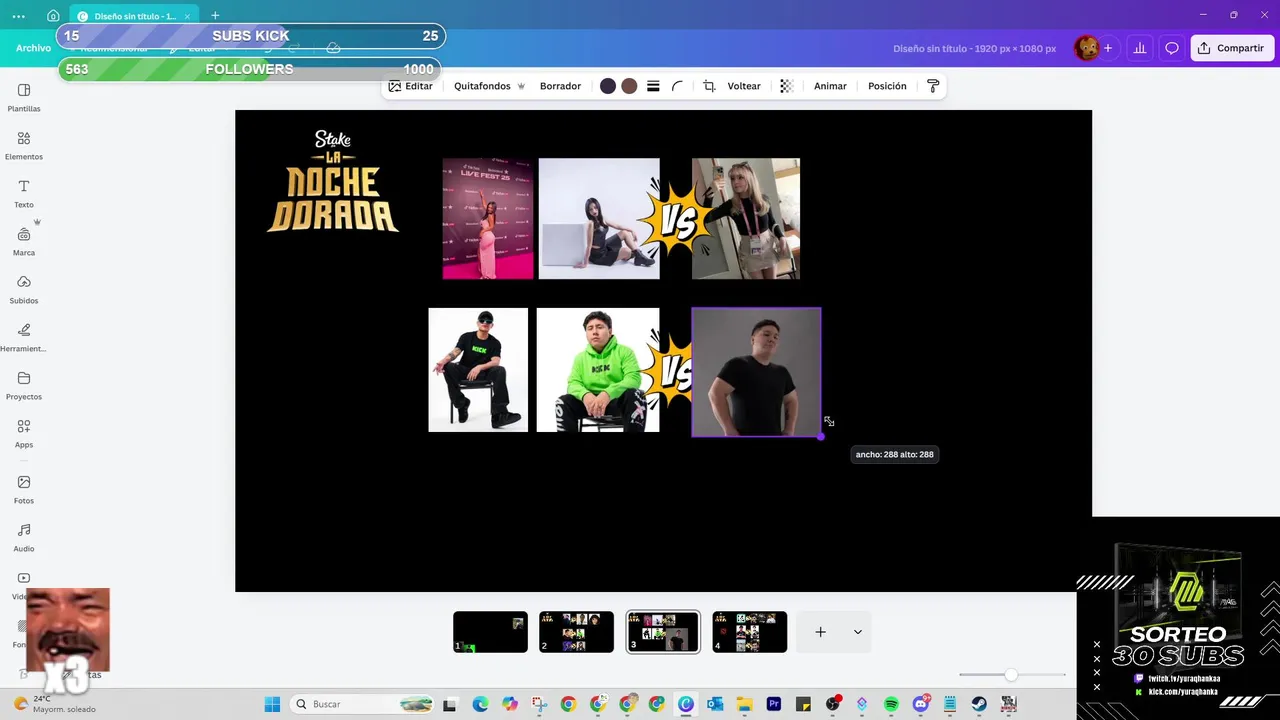Viewport: 1280px width, 720px height.
Task: Select the green hoodie man photo
Action: click(x=598, y=370)
